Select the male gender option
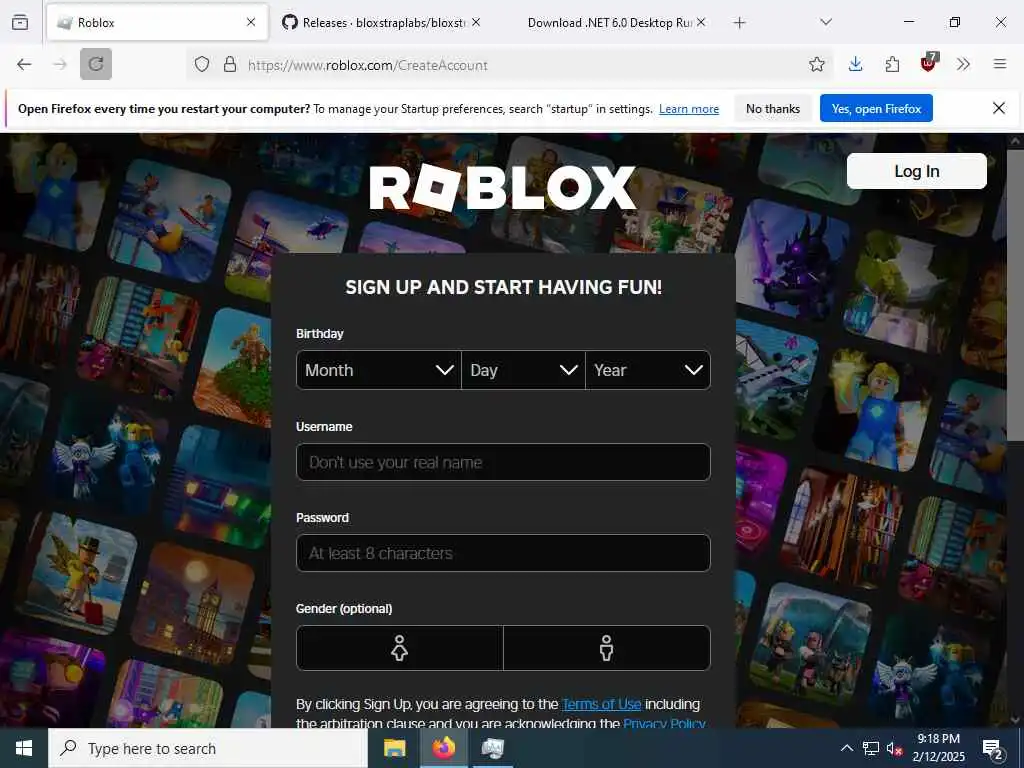This screenshot has width=1024, height=768. 607,648
